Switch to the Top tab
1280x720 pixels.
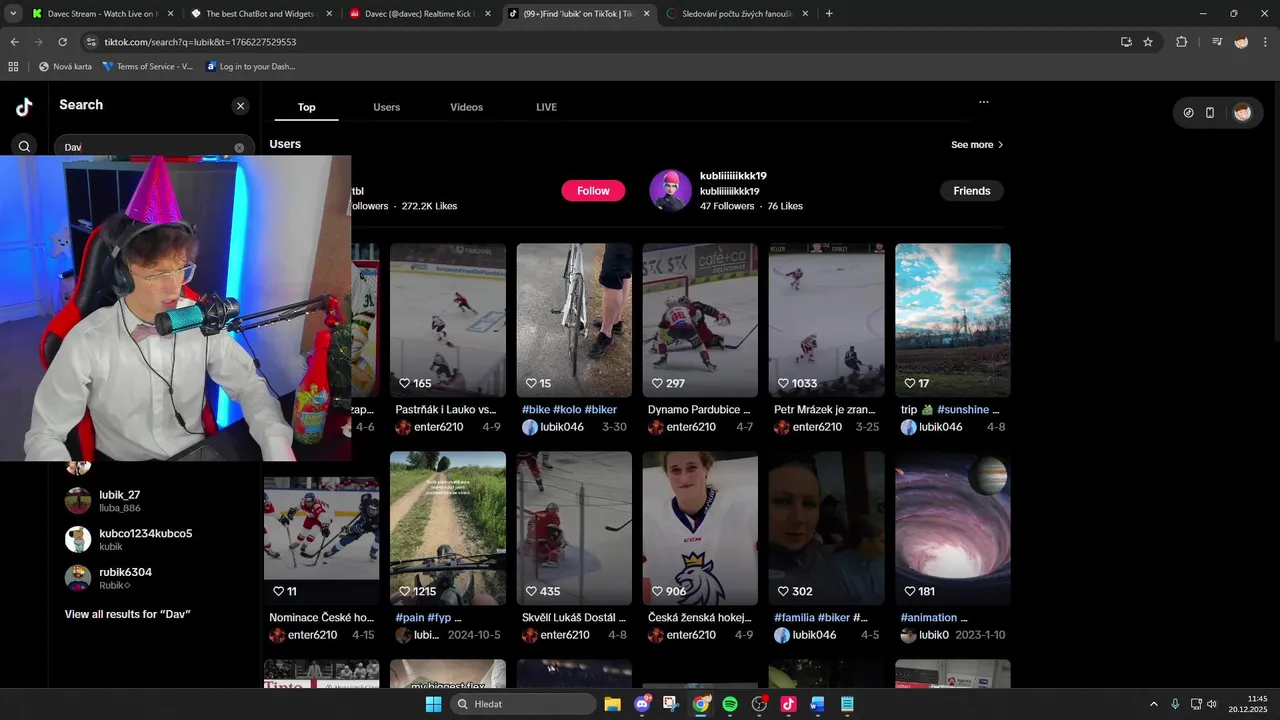306,107
